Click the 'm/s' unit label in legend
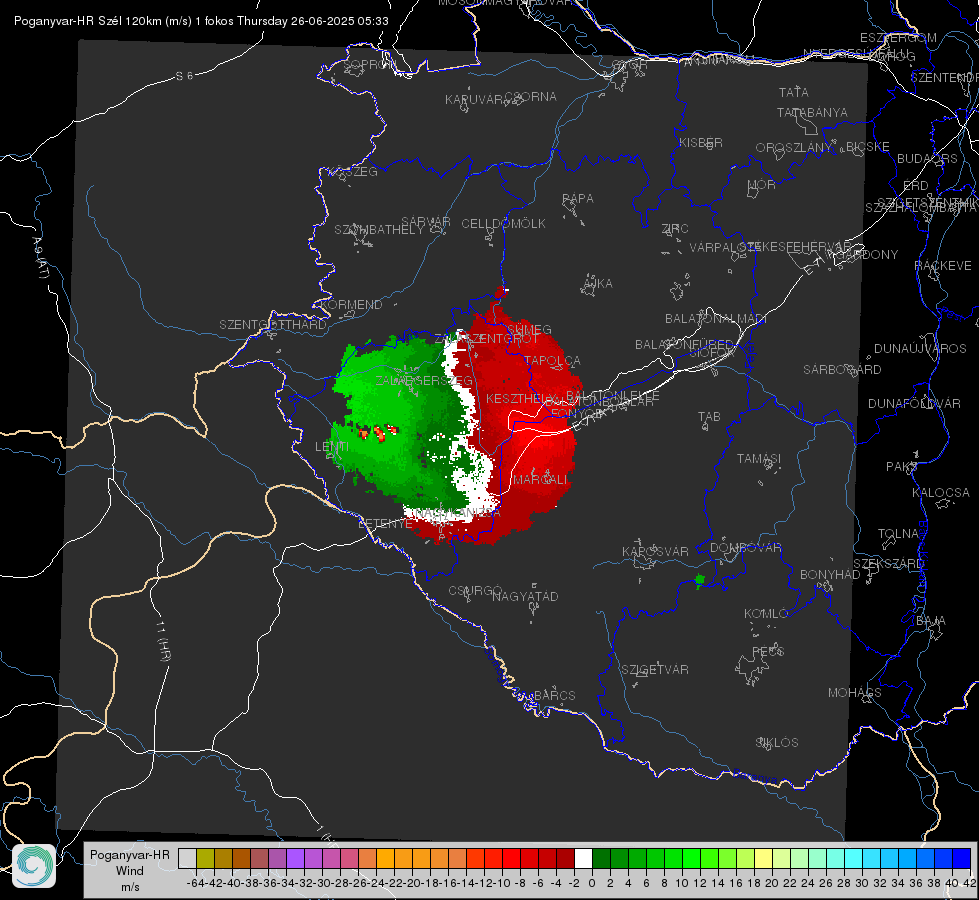Image resolution: width=979 pixels, height=900 pixels. (x=130, y=886)
